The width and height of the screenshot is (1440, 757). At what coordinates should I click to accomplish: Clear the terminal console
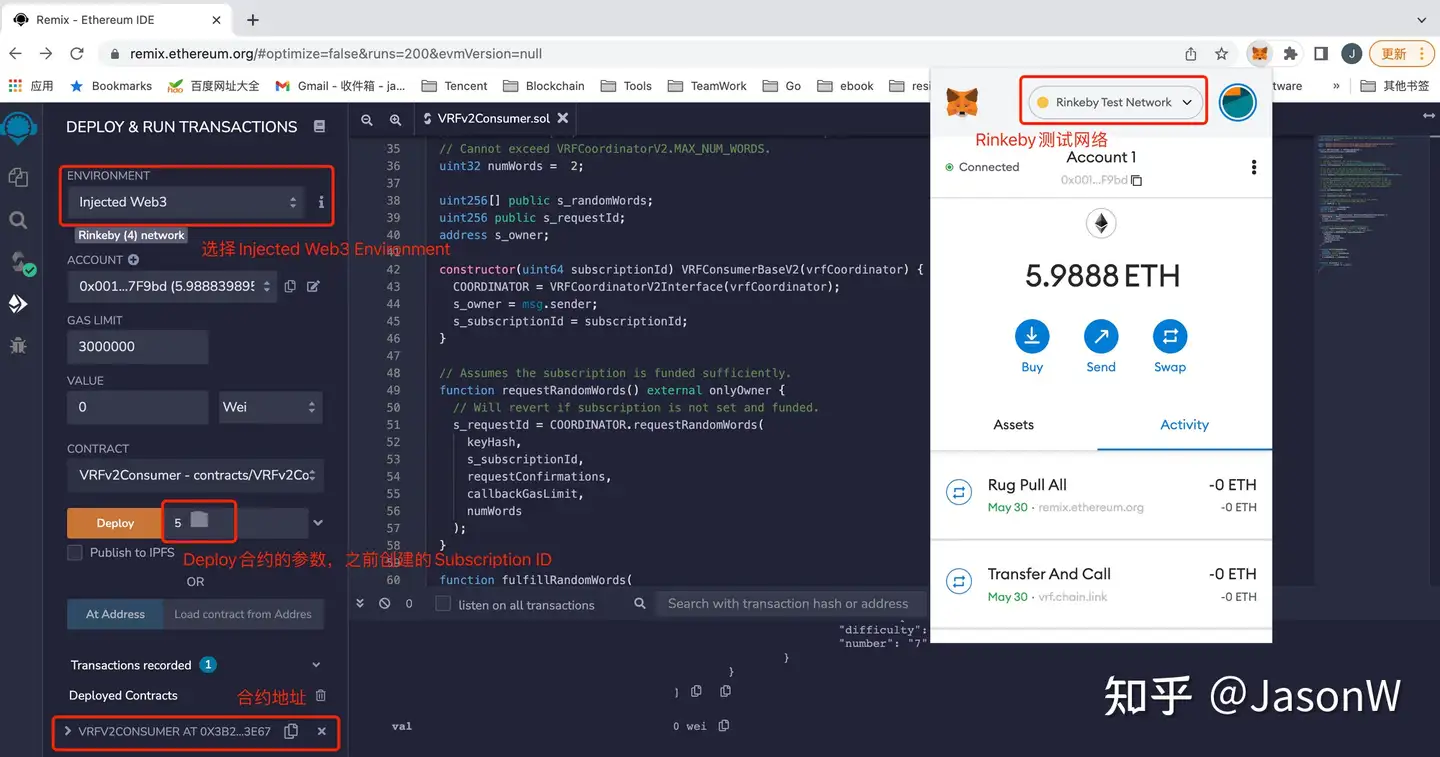384,604
